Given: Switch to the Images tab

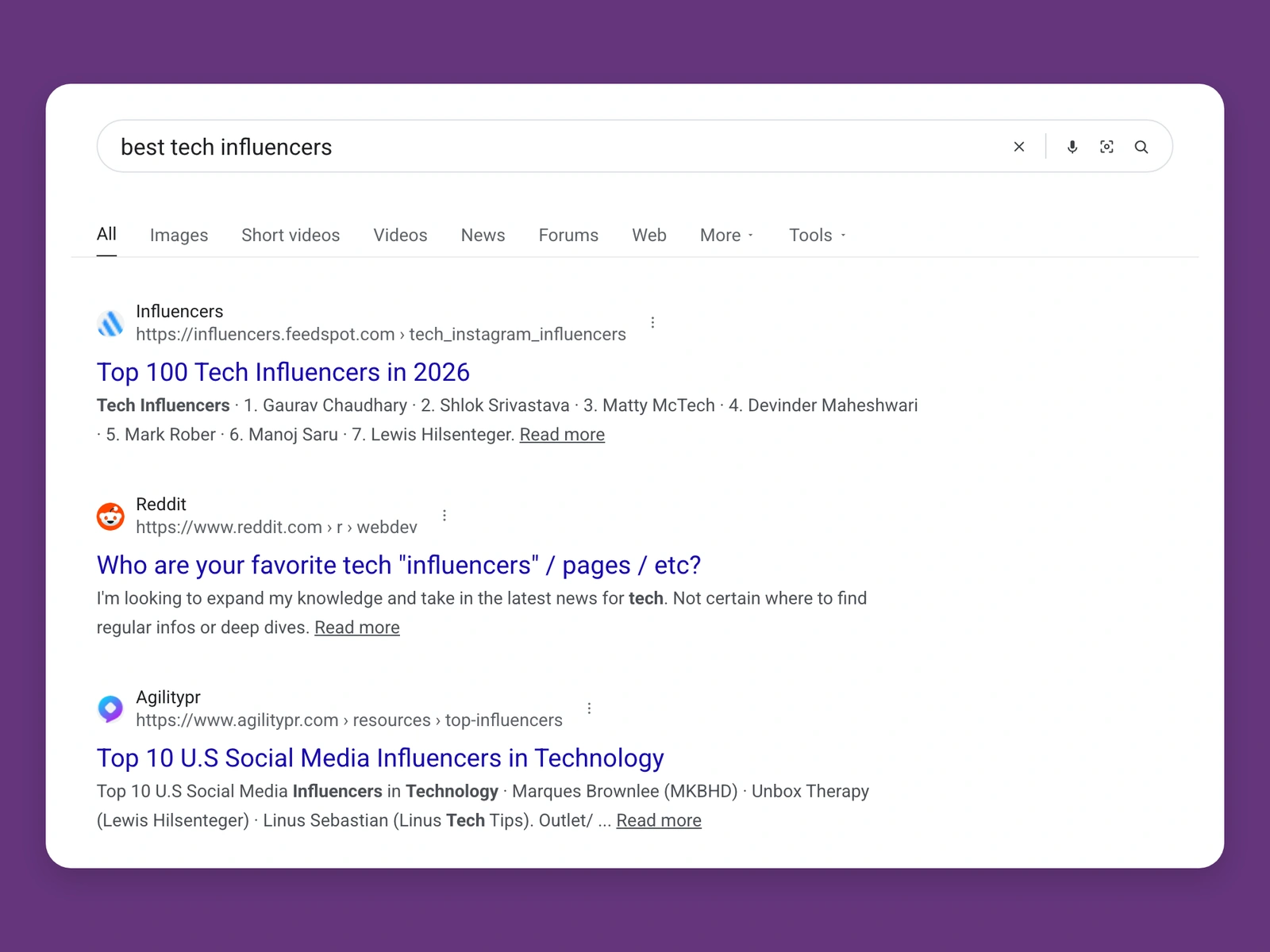Looking at the screenshot, I should point(179,236).
